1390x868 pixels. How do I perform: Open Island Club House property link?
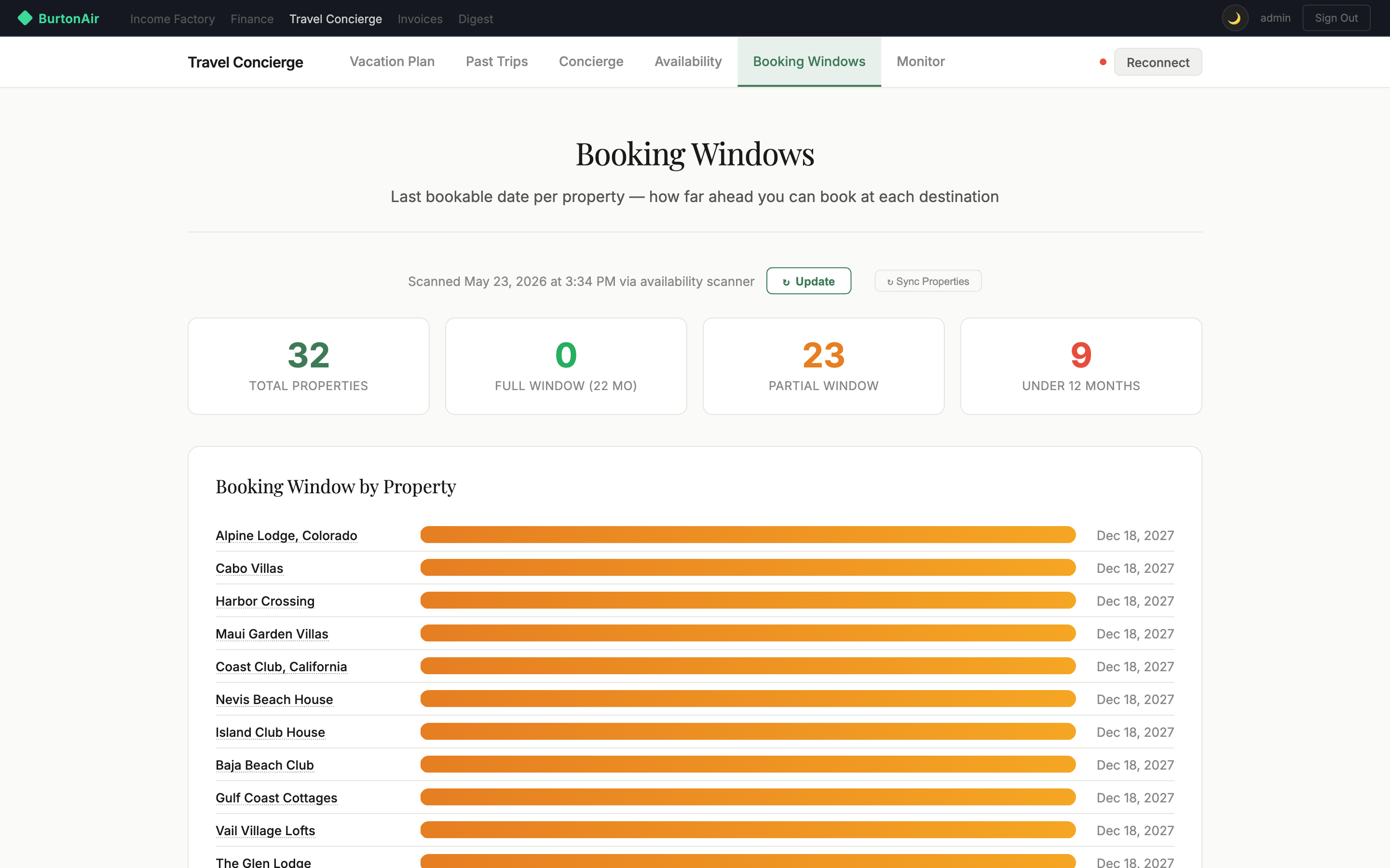[270, 732]
